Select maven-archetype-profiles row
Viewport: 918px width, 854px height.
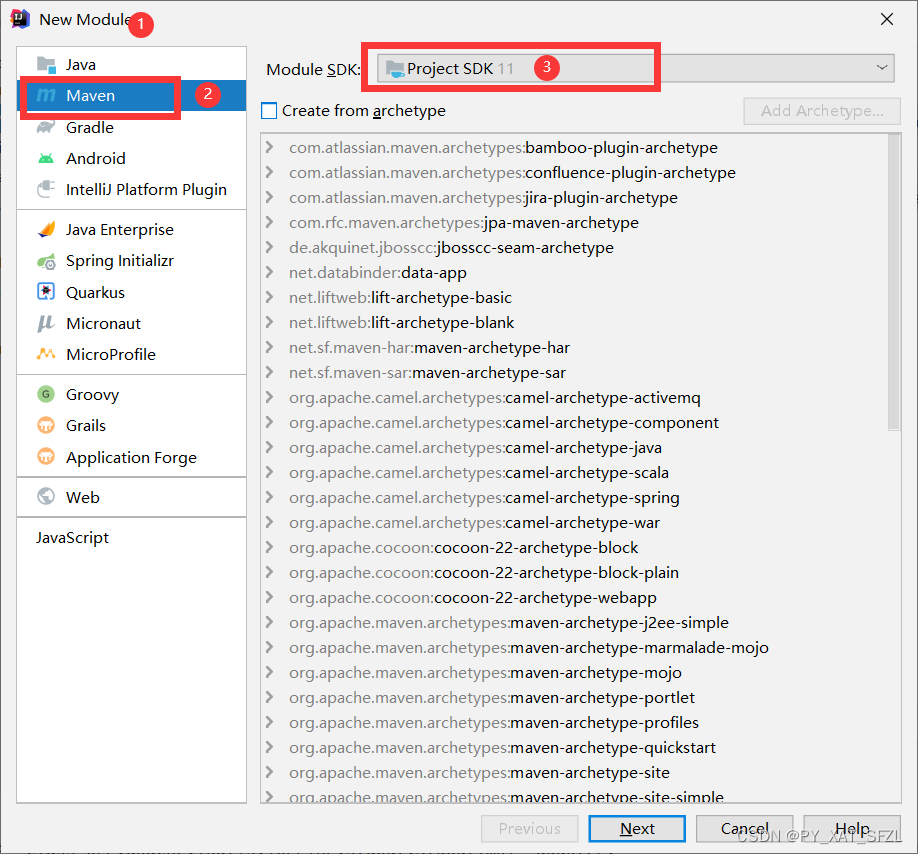[574, 722]
